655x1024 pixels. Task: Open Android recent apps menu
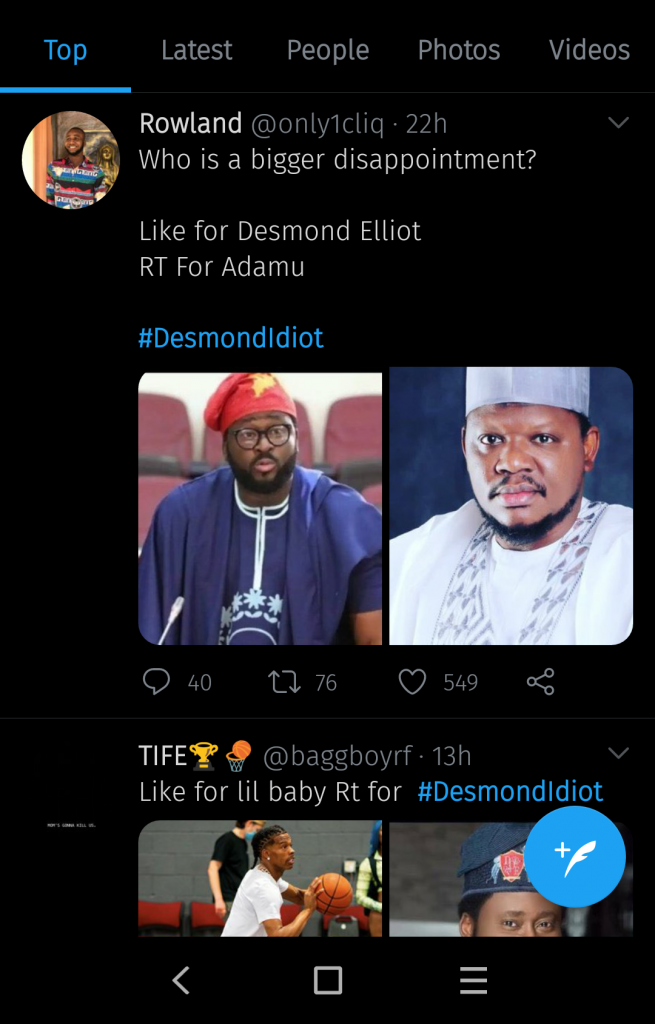click(x=473, y=980)
